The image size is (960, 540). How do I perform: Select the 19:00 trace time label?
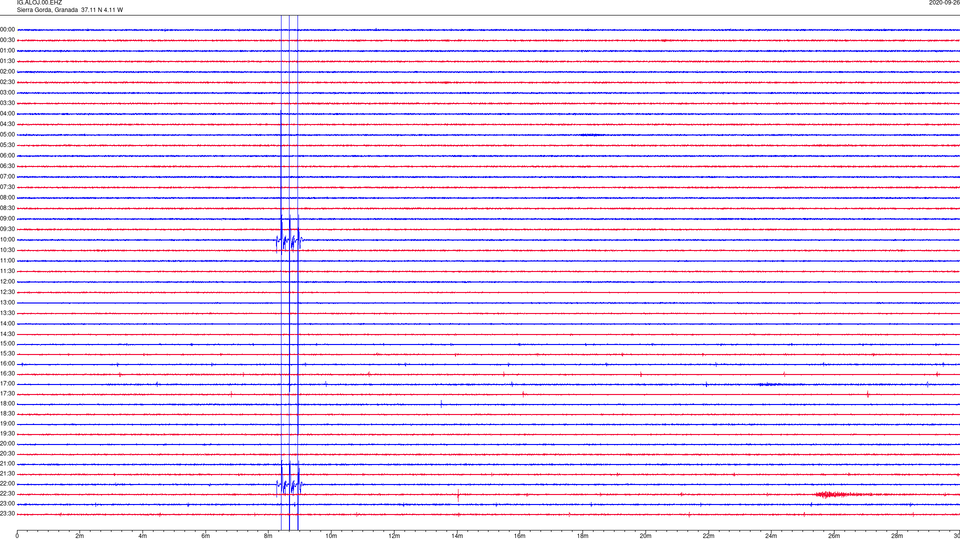tap(8, 424)
